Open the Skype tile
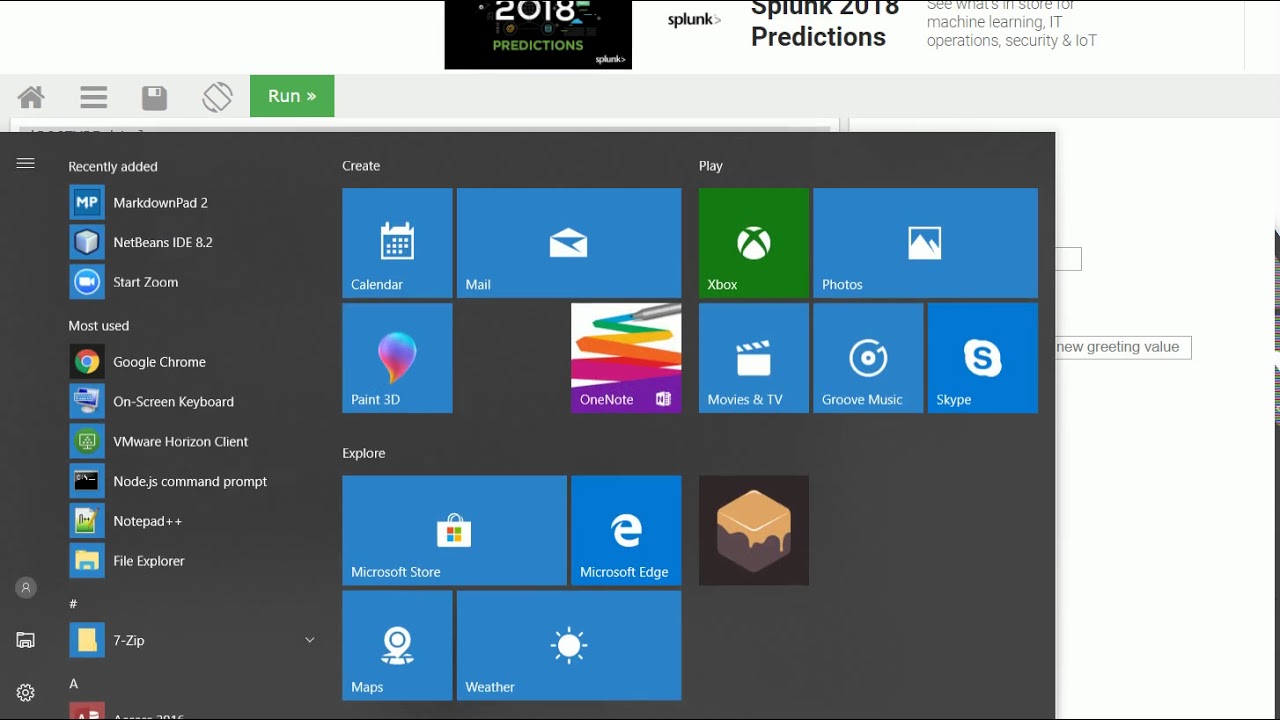 983,358
